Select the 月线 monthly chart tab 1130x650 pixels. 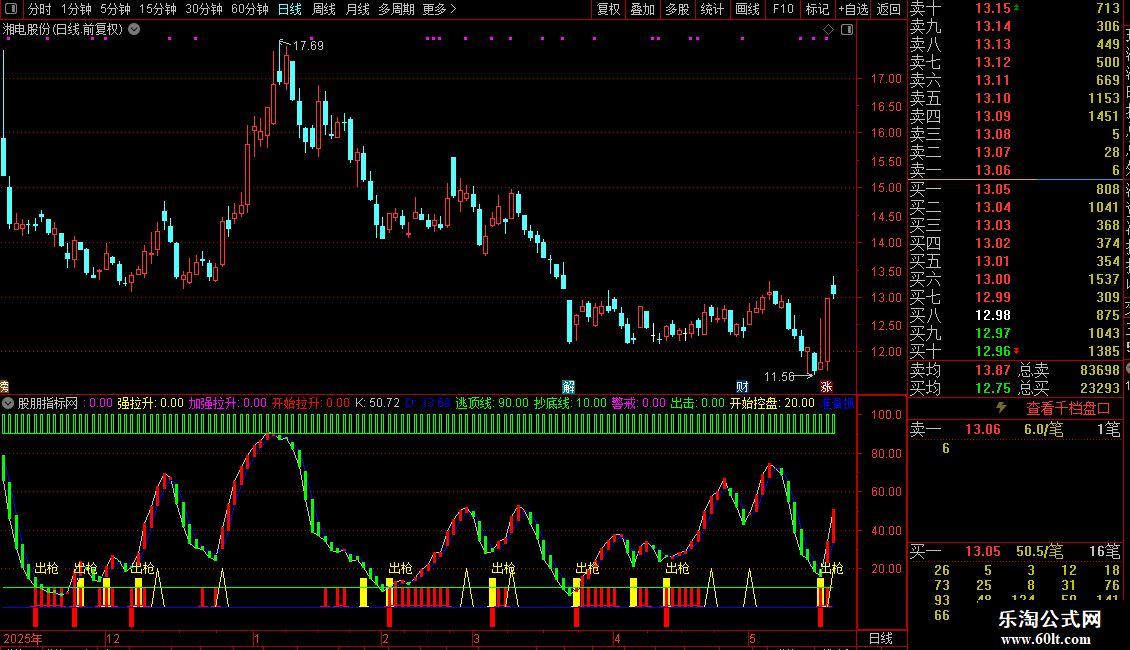[357, 9]
